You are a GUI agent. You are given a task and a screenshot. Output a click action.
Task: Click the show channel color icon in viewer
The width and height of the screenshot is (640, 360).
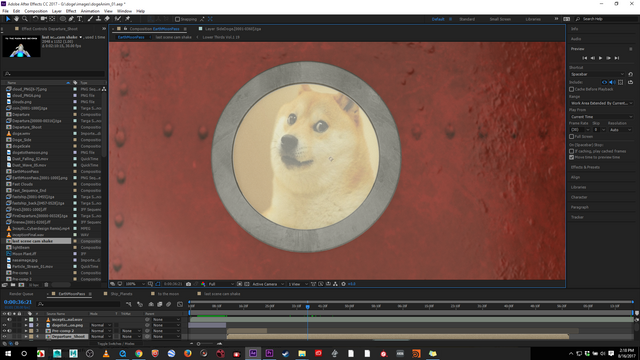point(203,284)
